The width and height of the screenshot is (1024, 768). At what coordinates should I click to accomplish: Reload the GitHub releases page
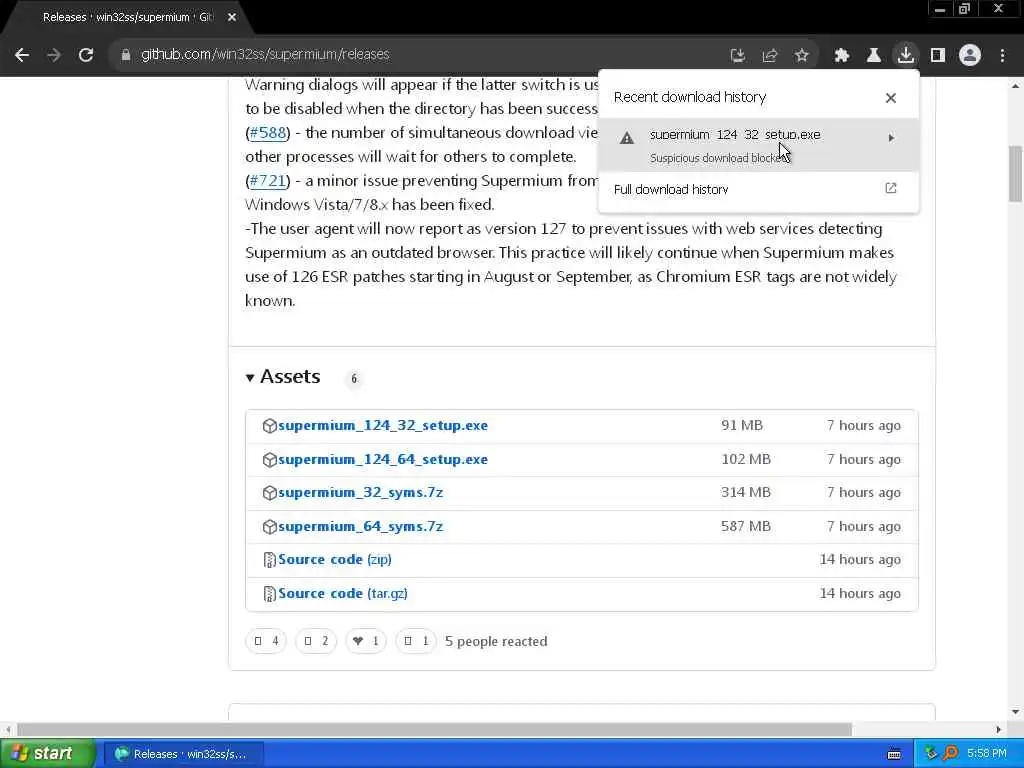point(86,55)
